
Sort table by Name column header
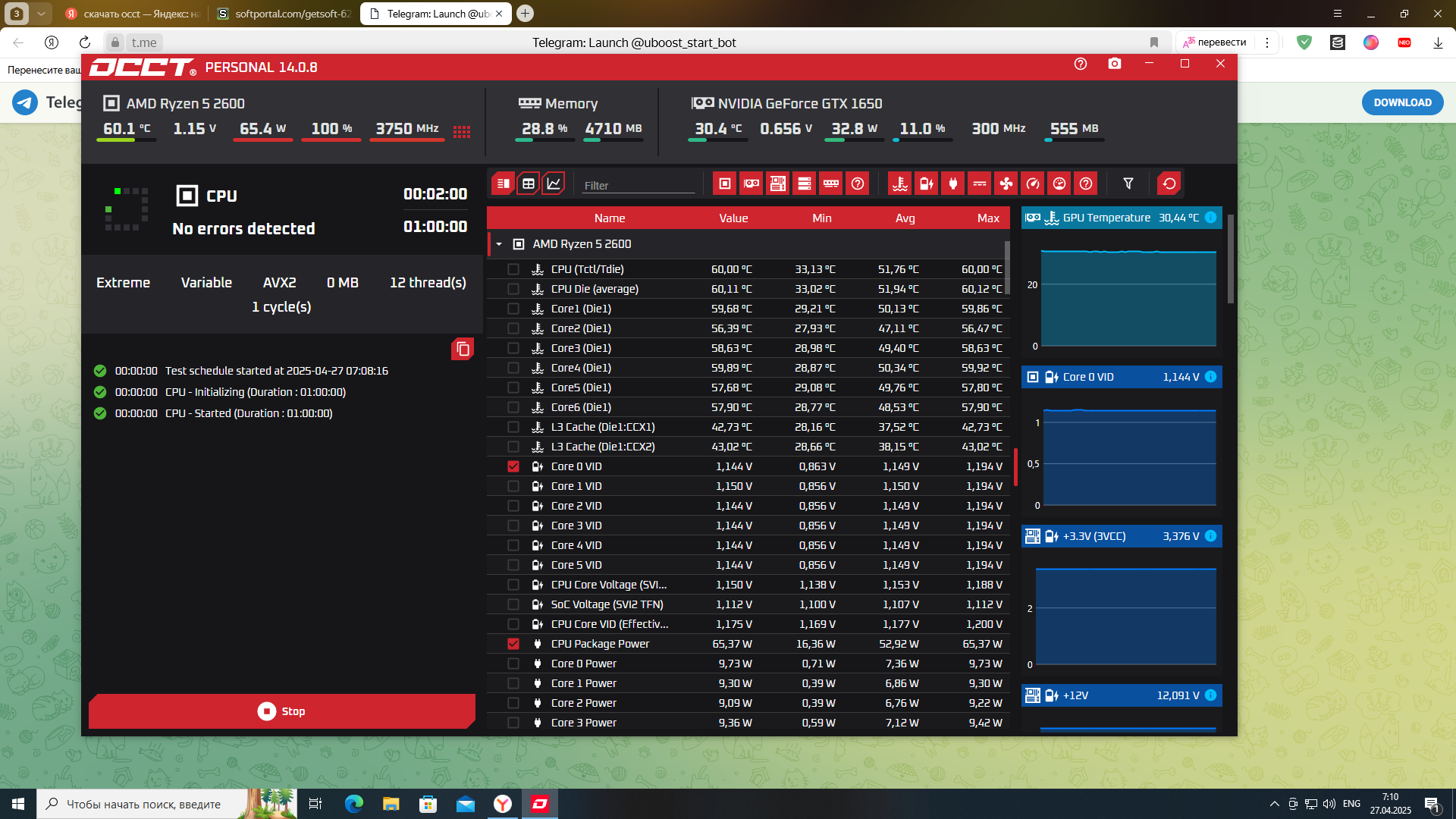(x=610, y=218)
